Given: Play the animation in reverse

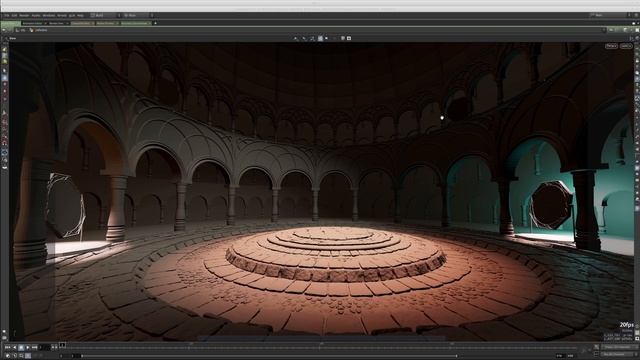Looking at the screenshot, I should [15, 347].
